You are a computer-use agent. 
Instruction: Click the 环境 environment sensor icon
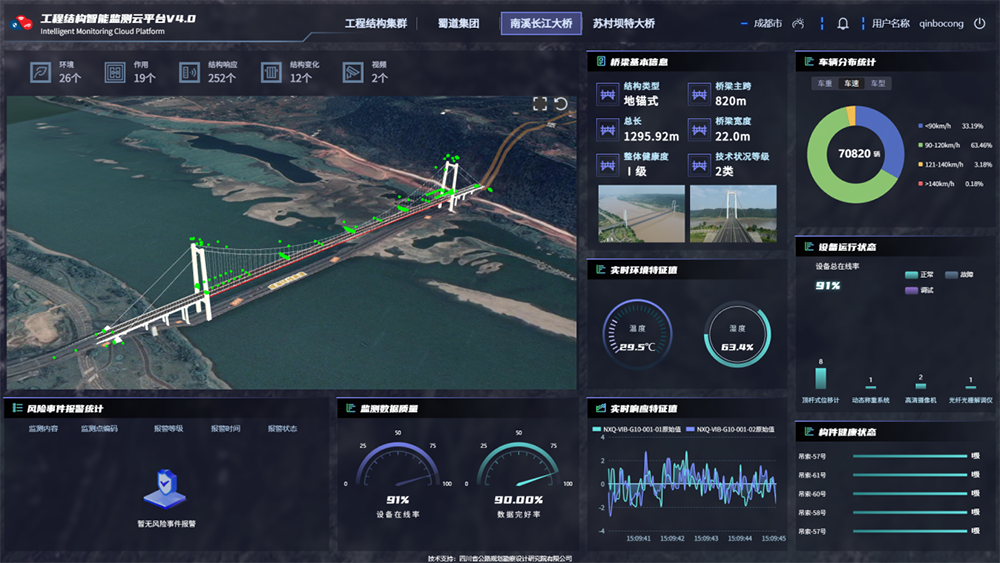pyautogui.click(x=40, y=72)
